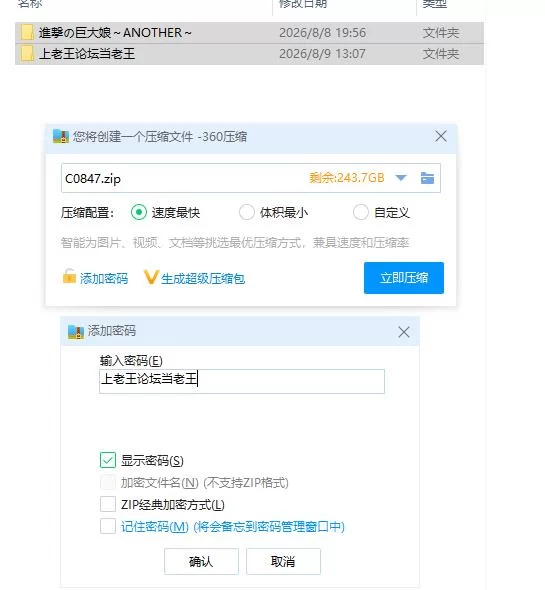Screen dimensions: 545x590
Task: Uncheck the 显示密码 checkbox
Action: coord(108,460)
